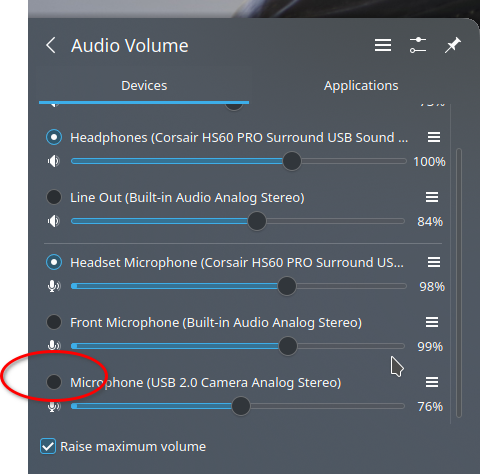Click the Line Out 84% value
The width and height of the screenshot is (480, 474).
coord(430,222)
